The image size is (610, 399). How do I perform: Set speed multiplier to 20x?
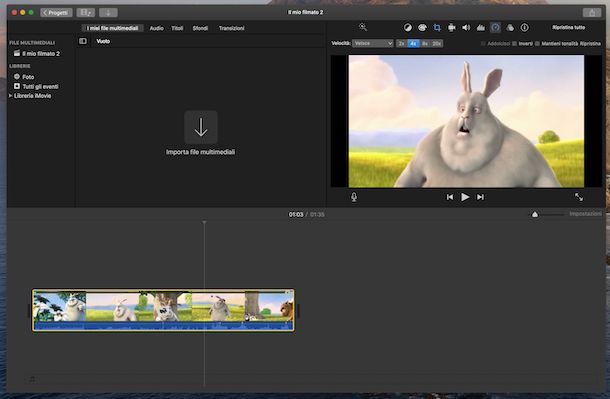pyautogui.click(x=436, y=44)
